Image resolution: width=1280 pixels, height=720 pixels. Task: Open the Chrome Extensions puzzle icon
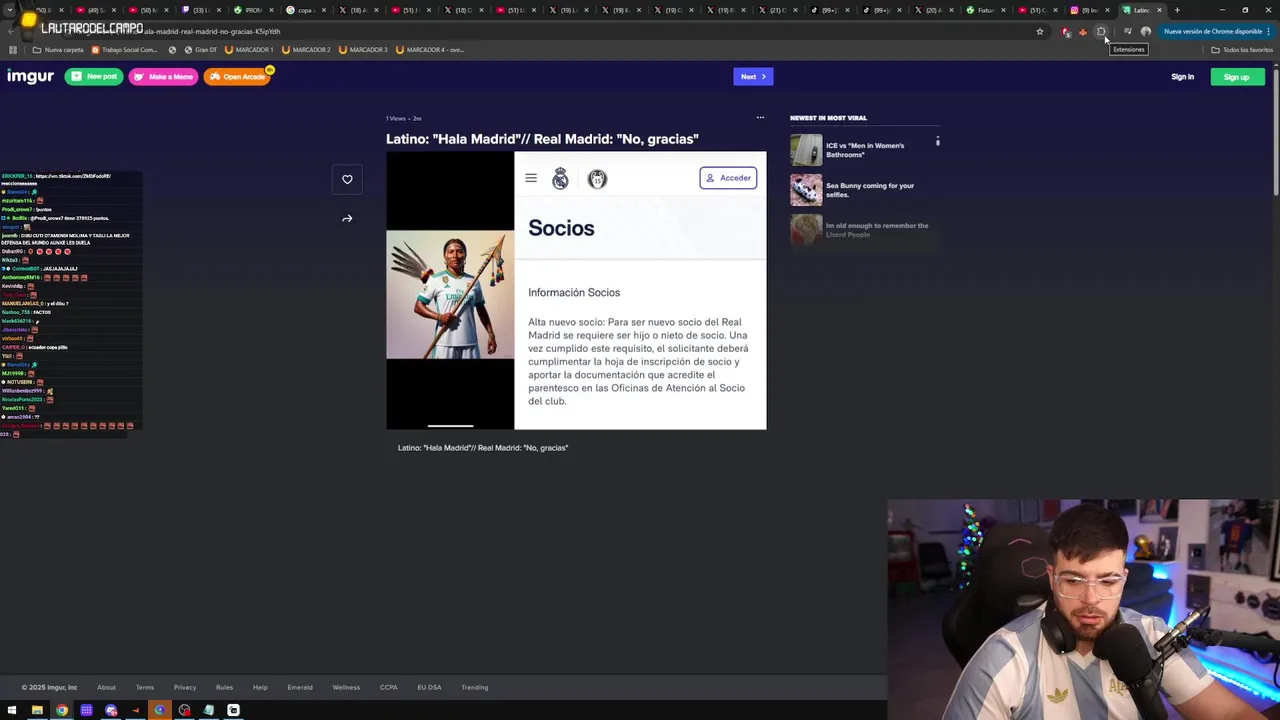coord(1101,31)
